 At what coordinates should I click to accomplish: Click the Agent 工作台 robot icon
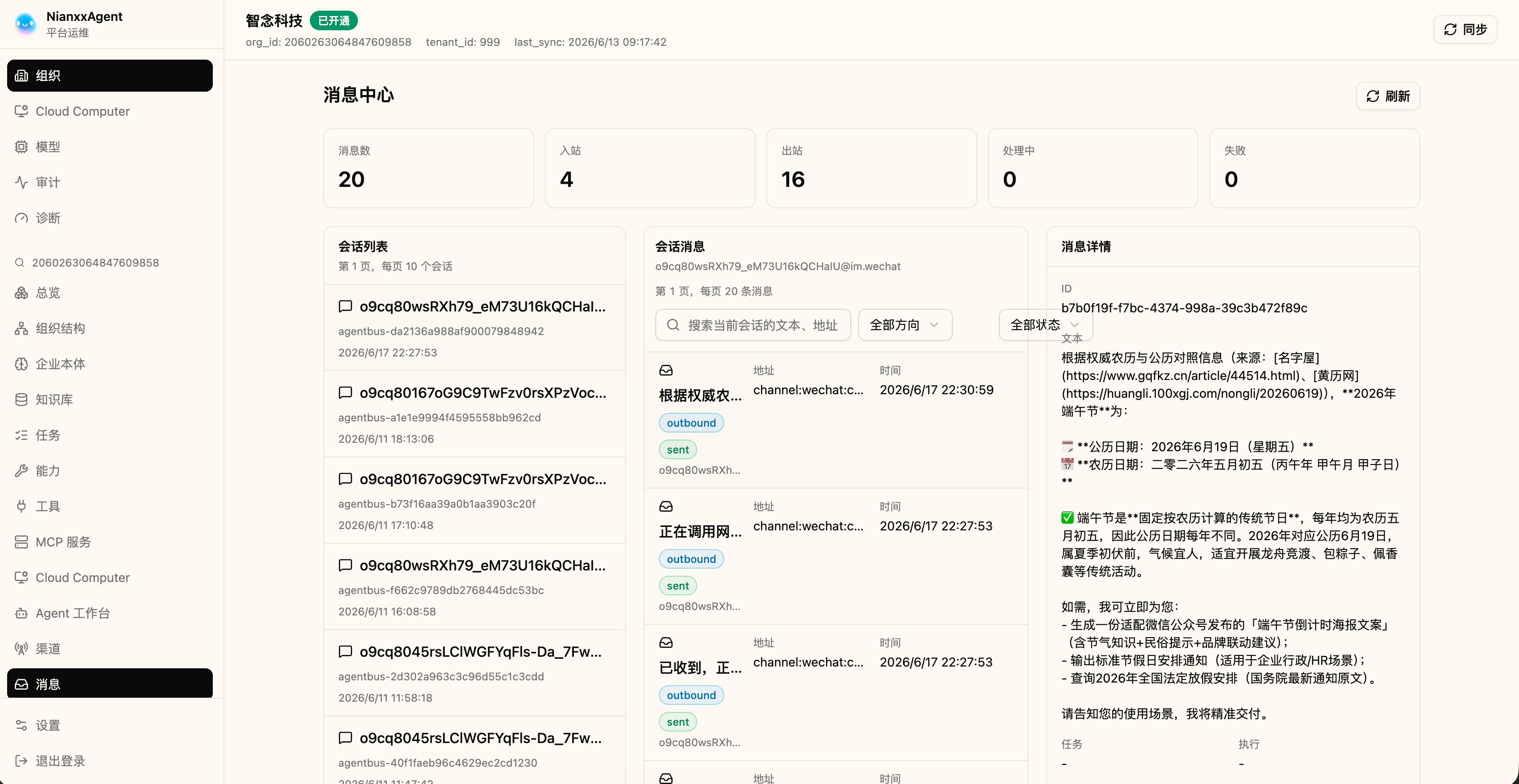coord(21,613)
